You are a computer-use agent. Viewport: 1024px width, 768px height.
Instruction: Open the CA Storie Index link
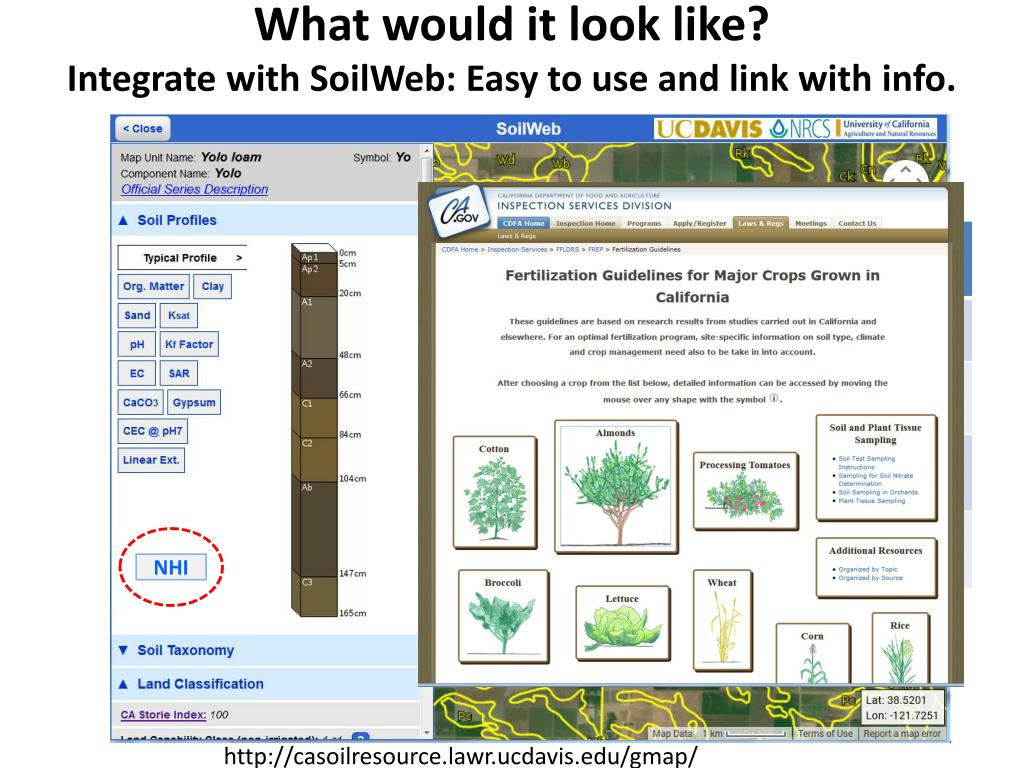(163, 714)
